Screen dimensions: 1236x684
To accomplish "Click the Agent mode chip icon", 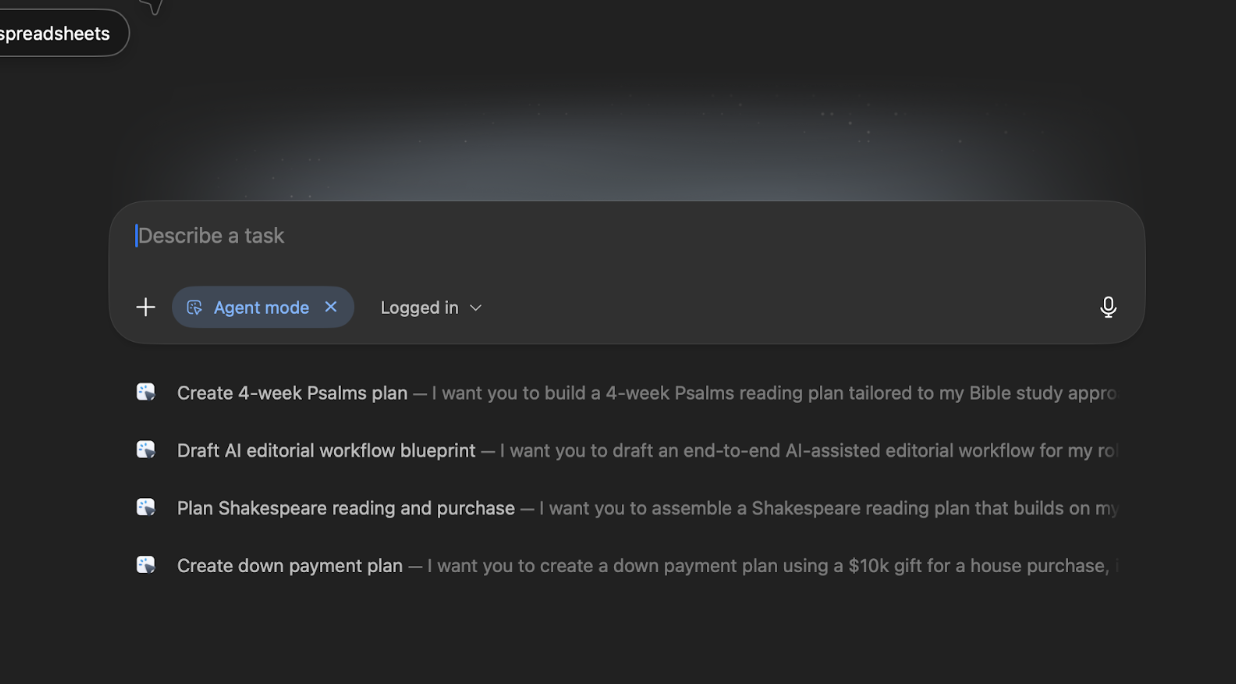I will click(195, 307).
